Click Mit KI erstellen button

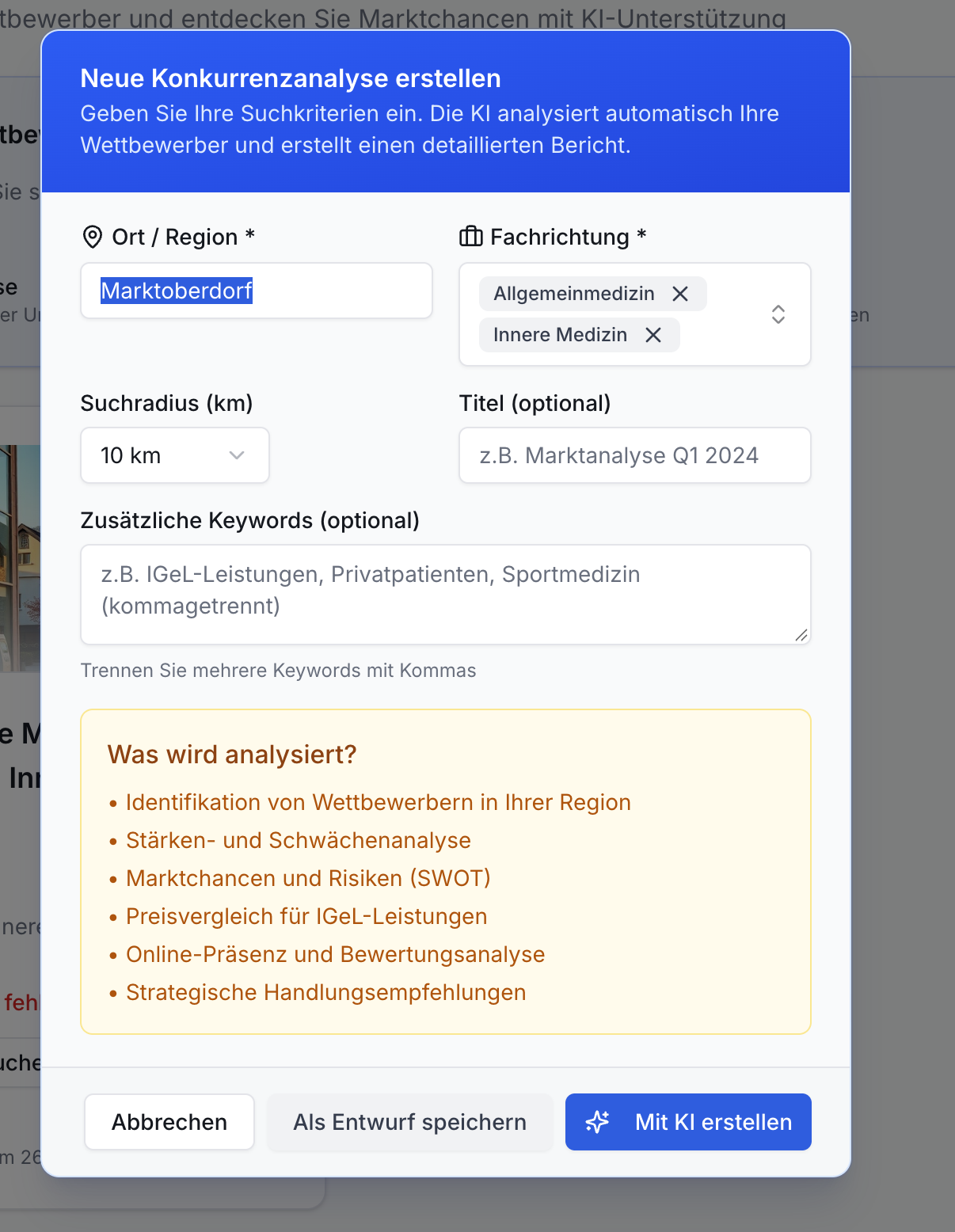(x=688, y=1122)
